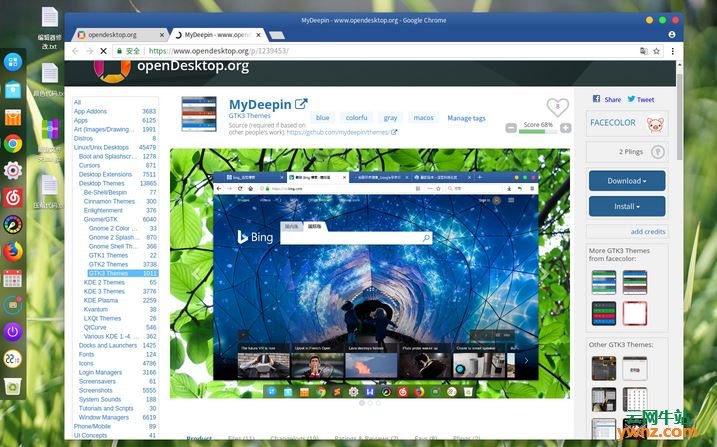Click the translate page icon in address bar
Viewport: 717px width, 447px height.
643,51
